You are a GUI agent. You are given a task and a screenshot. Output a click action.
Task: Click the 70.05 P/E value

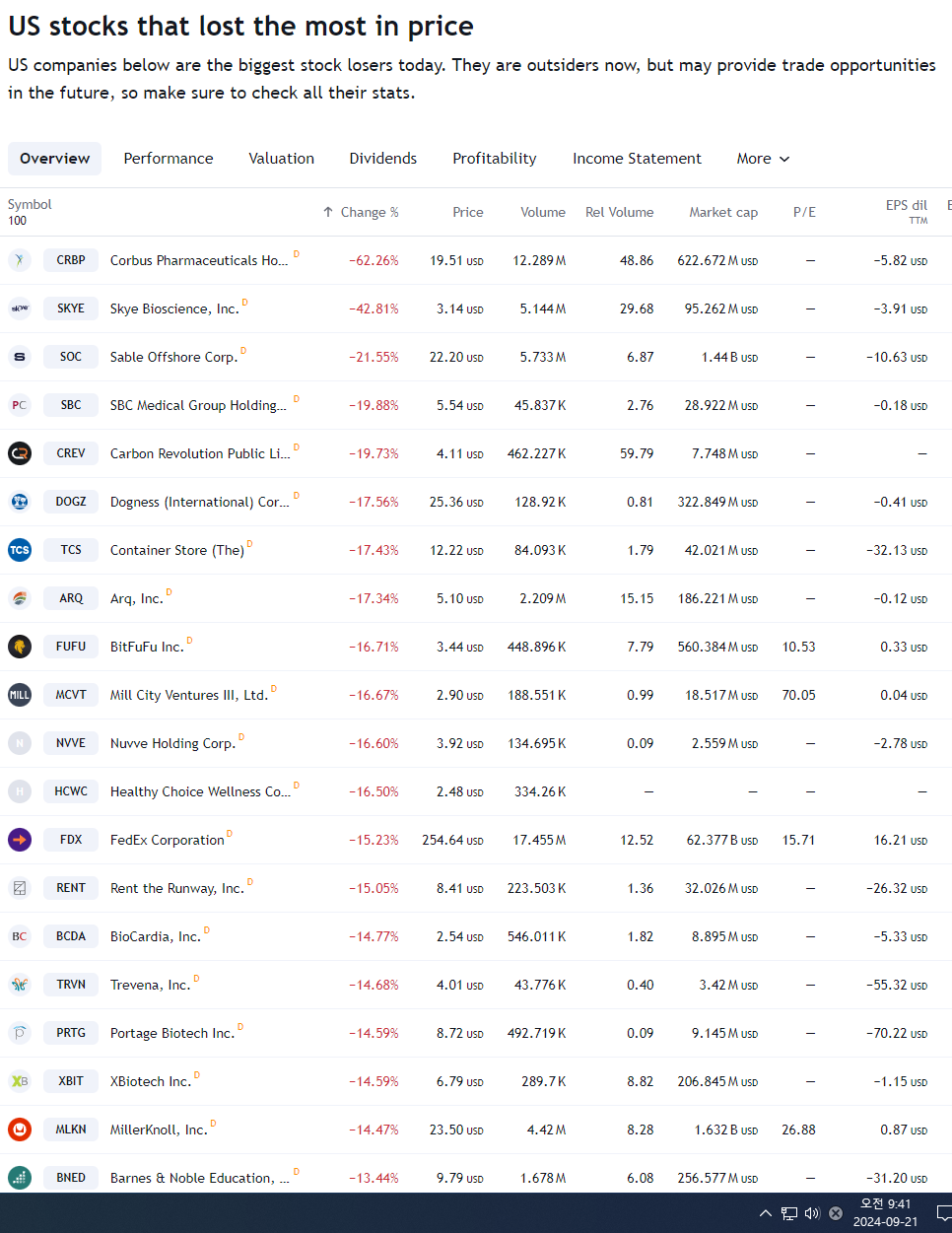pos(798,695)
